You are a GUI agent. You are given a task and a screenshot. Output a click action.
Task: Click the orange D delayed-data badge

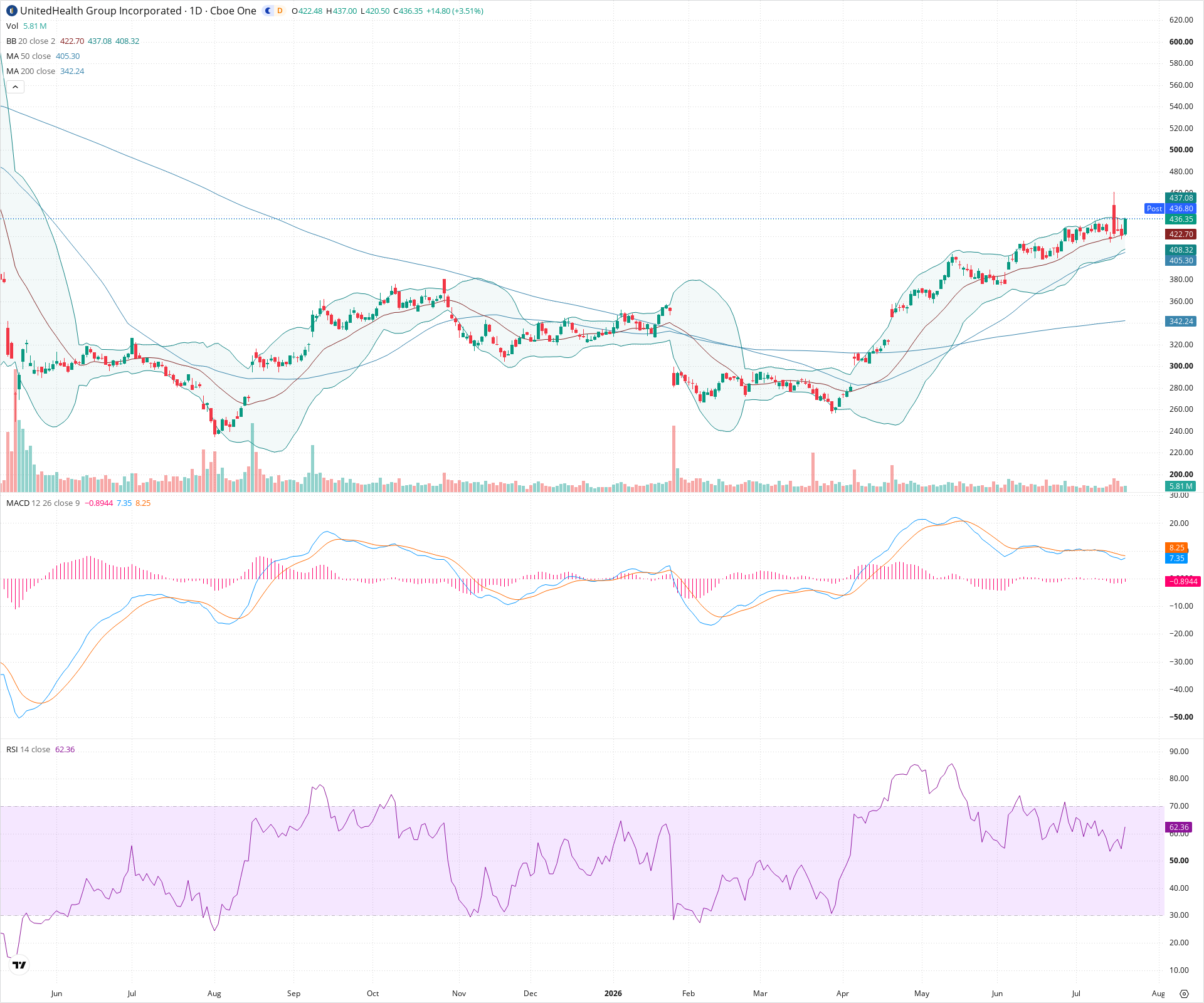tap(280, 11)
